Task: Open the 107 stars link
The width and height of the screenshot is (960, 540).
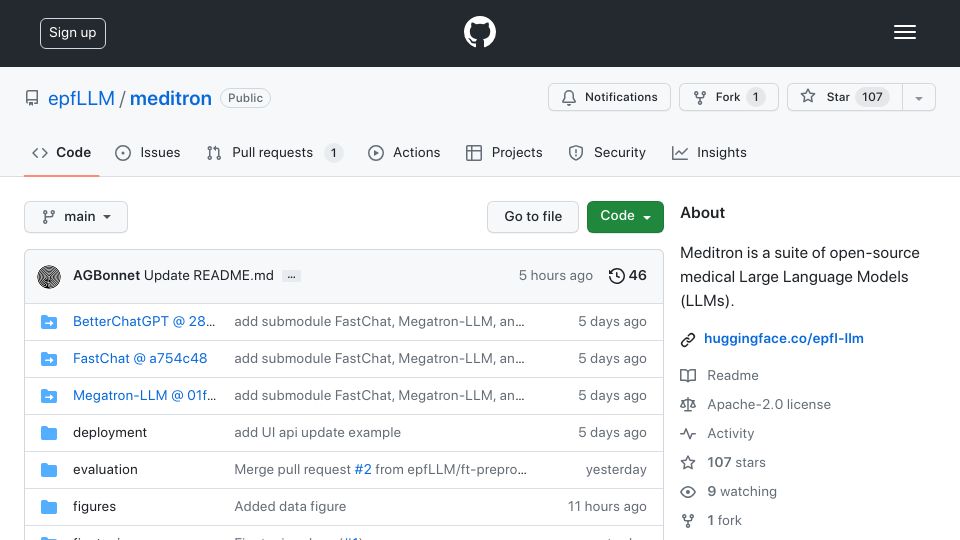Action: (737, 462)
